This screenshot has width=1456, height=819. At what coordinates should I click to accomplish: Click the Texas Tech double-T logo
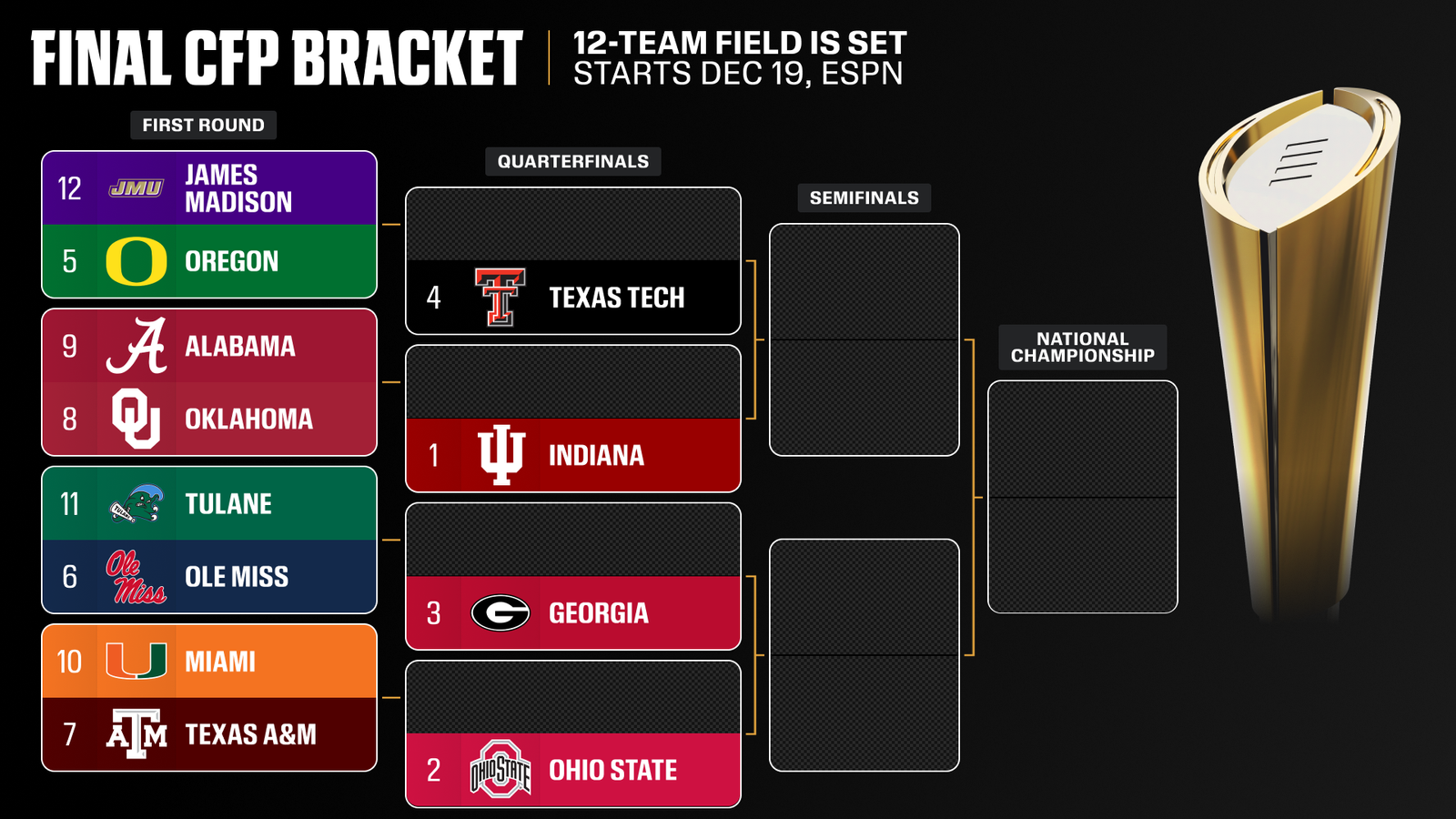[500, 297]
